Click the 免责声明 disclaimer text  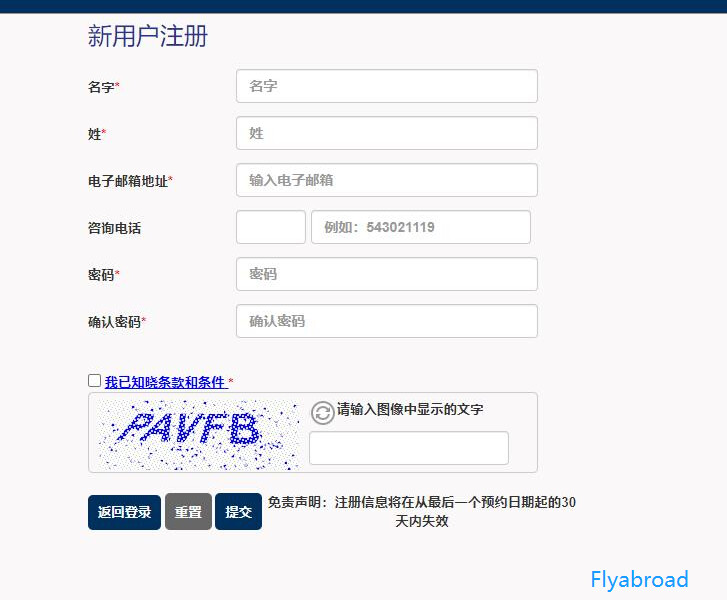pyautogui.click(x=421, y=511)
